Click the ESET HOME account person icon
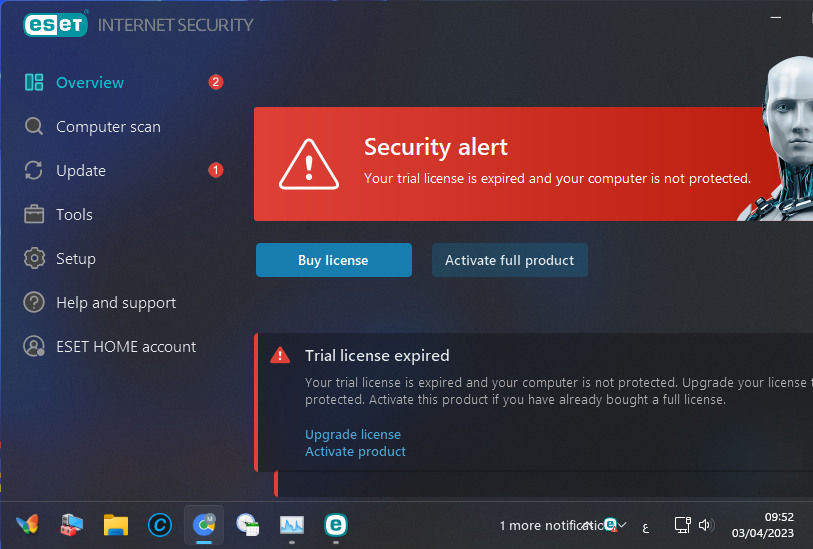This screenshot has height=549, width=813. pyautogui.click(x=34, y=346)
